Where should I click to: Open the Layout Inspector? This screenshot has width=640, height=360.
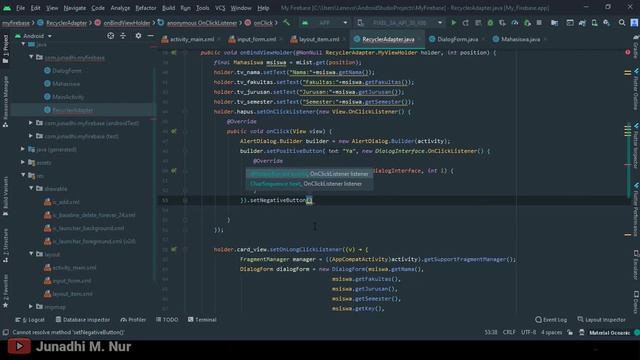pos(601,320)
